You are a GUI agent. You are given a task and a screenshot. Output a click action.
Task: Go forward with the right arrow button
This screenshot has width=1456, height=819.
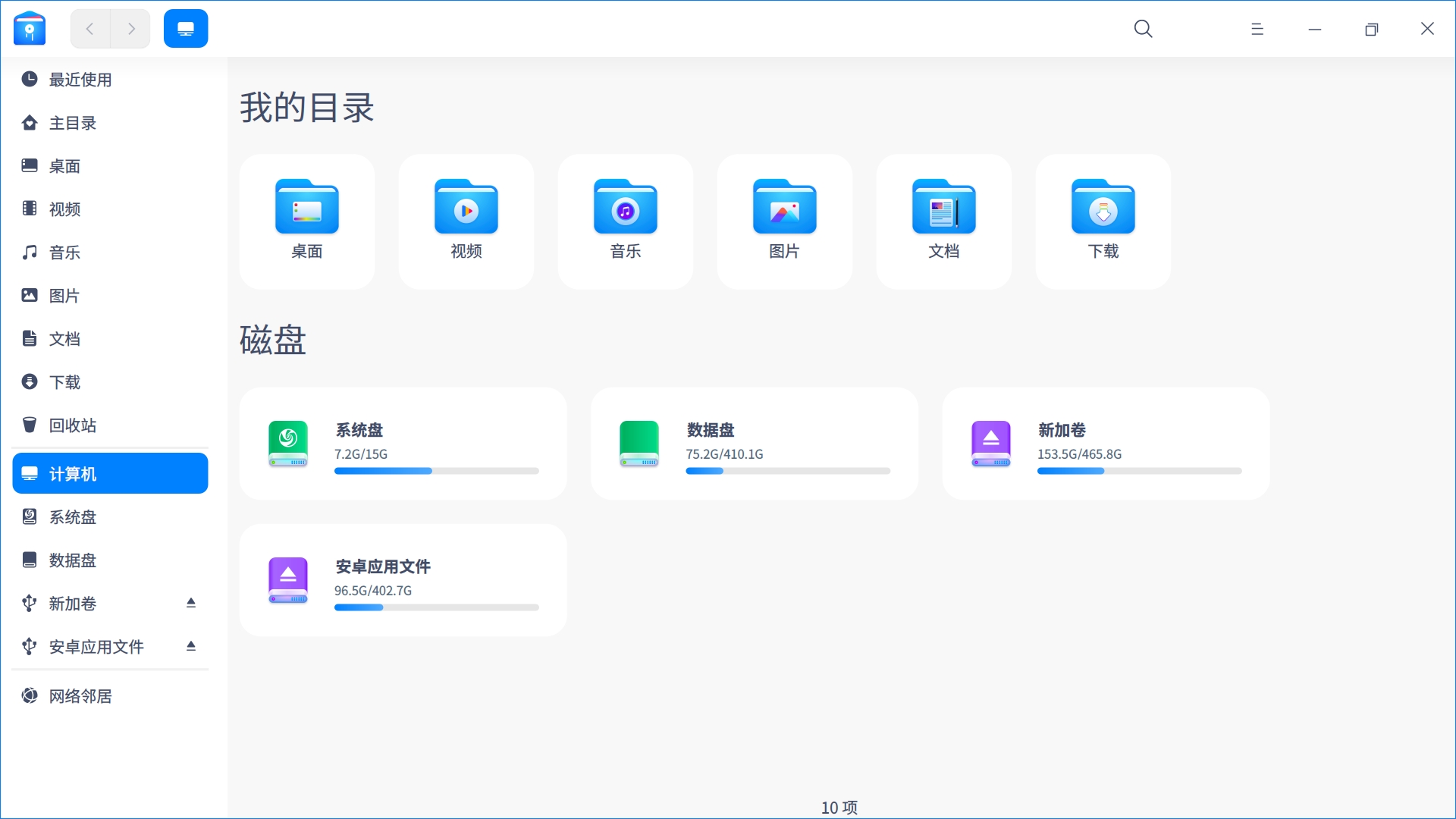click(x=131, y=29)
